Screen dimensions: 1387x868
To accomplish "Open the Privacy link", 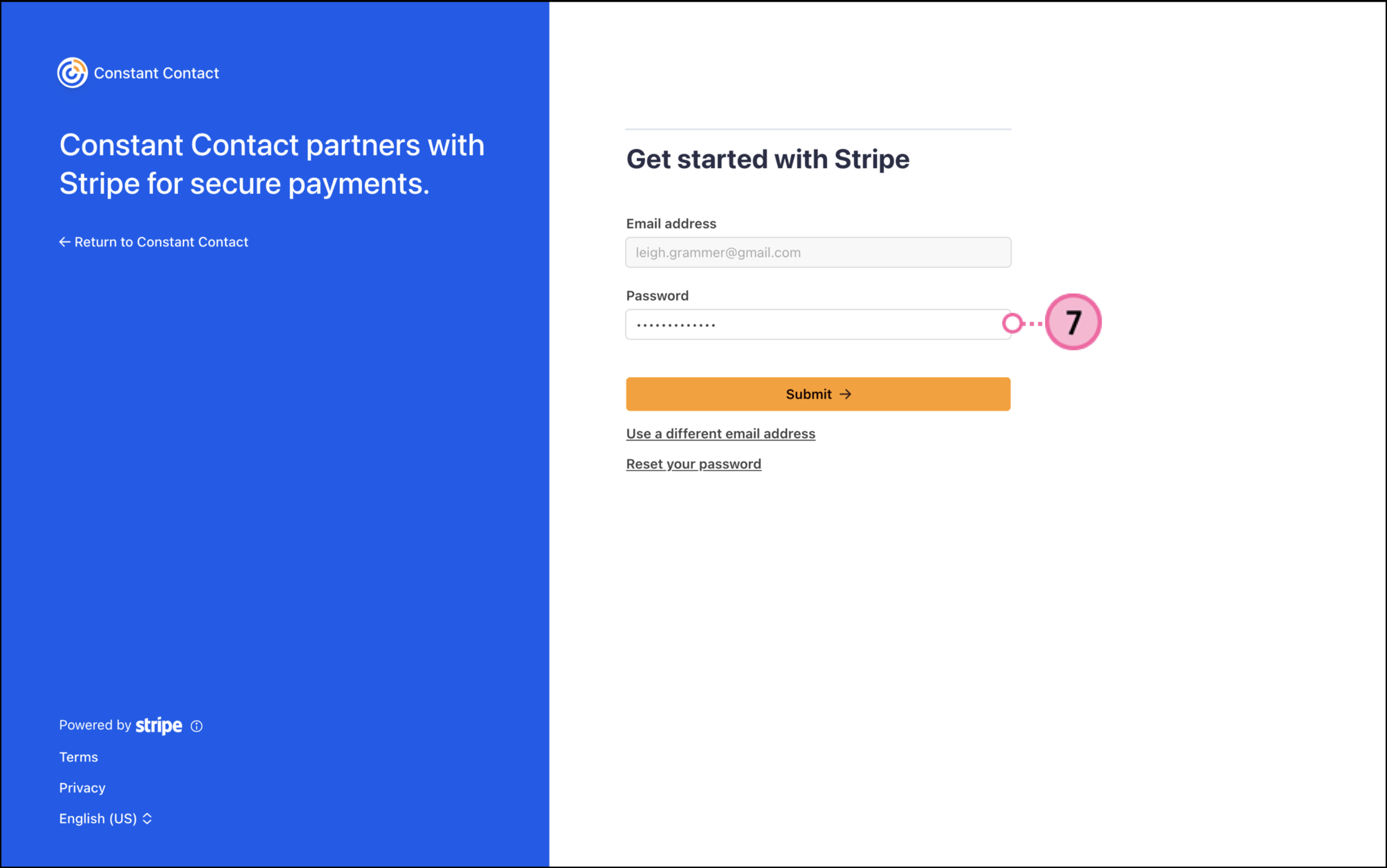I will coord(82,788).
